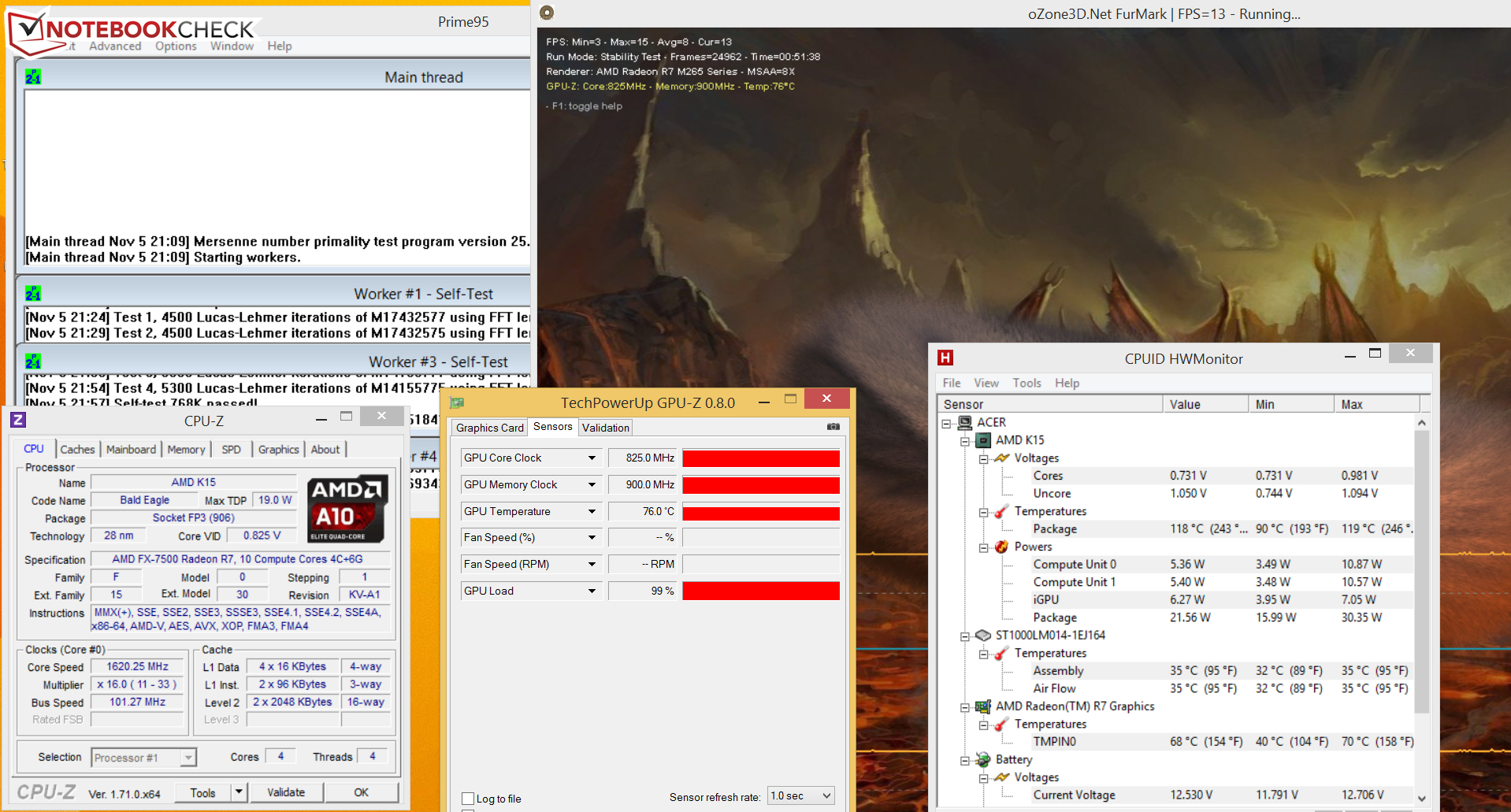Open Prime95 Options menu
The width and height of the screenshot is (1511, 812).
click(x=176, y=46)
